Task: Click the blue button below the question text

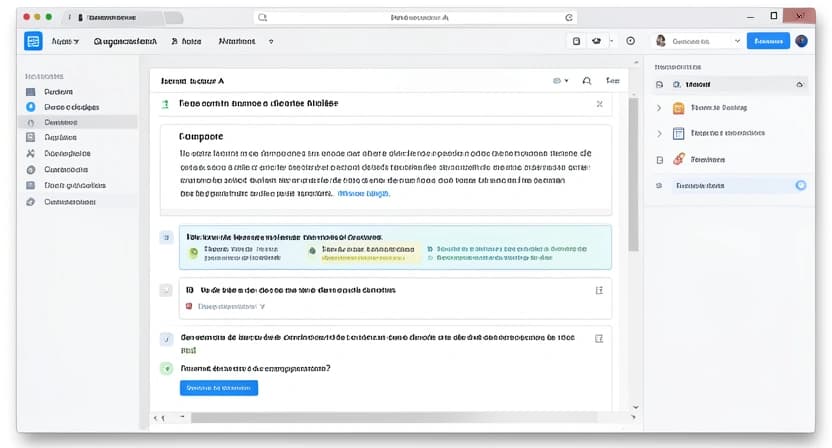Action: pyautogui.click(x=219, y=388)
